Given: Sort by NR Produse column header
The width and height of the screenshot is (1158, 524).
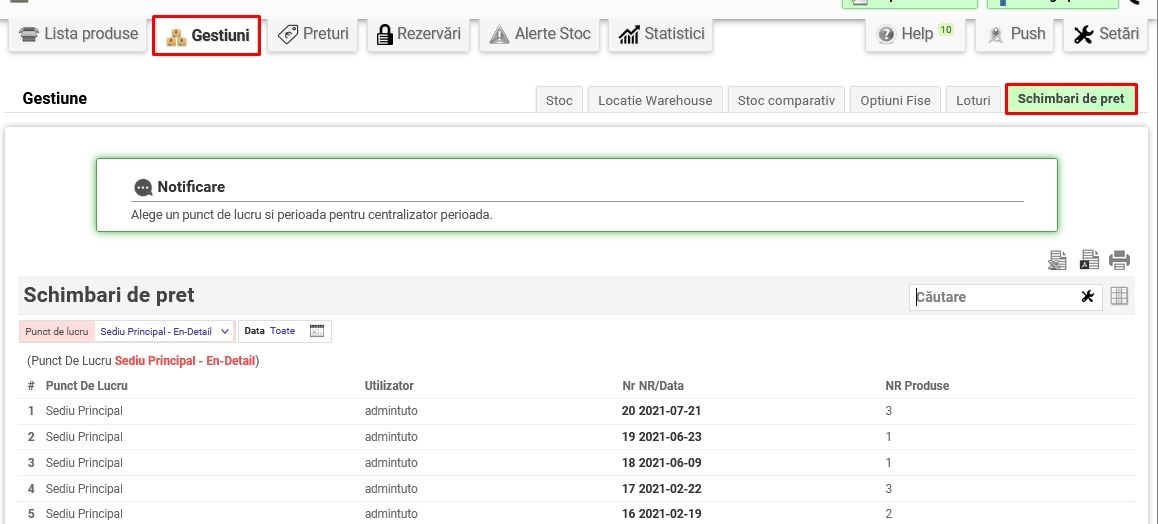Looking at the screenshot, I should pos(917,385).
